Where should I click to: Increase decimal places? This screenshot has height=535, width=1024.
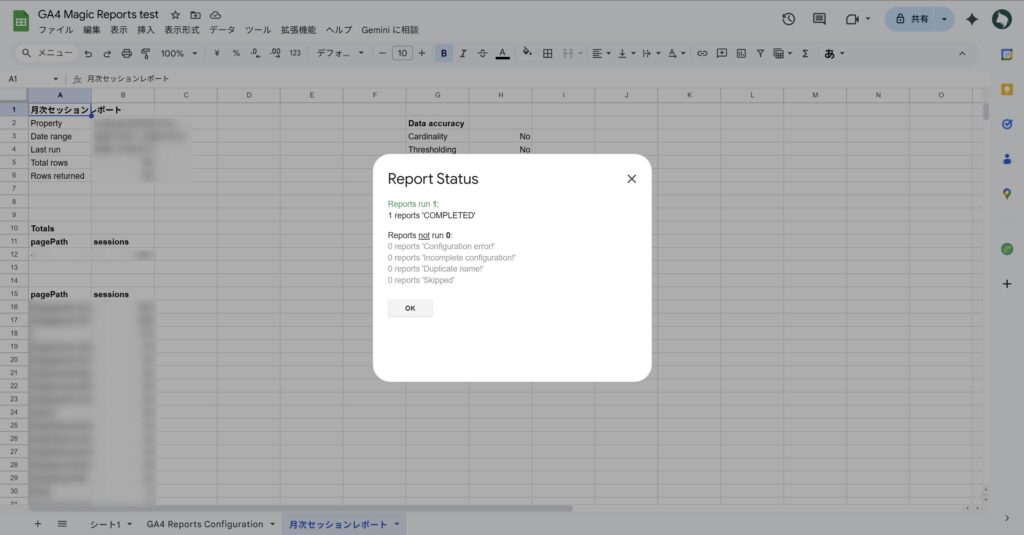[275, 54]
